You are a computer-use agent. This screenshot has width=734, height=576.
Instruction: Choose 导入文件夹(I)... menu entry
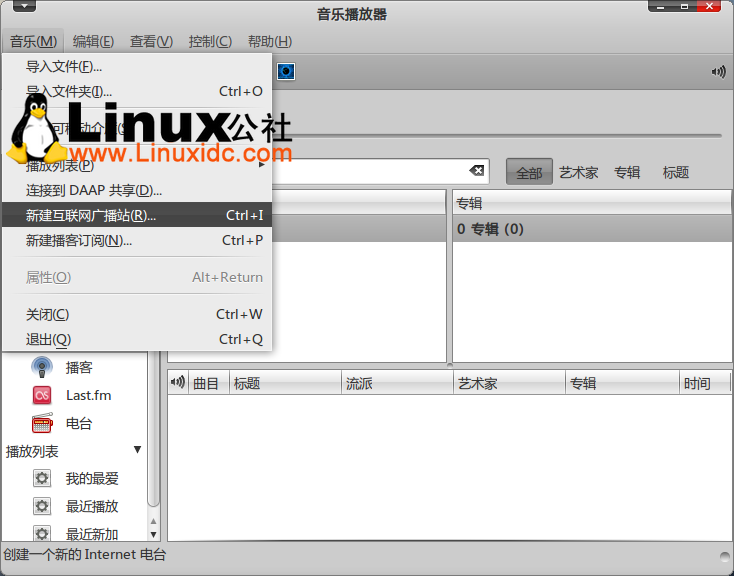(x=137, y=91)
